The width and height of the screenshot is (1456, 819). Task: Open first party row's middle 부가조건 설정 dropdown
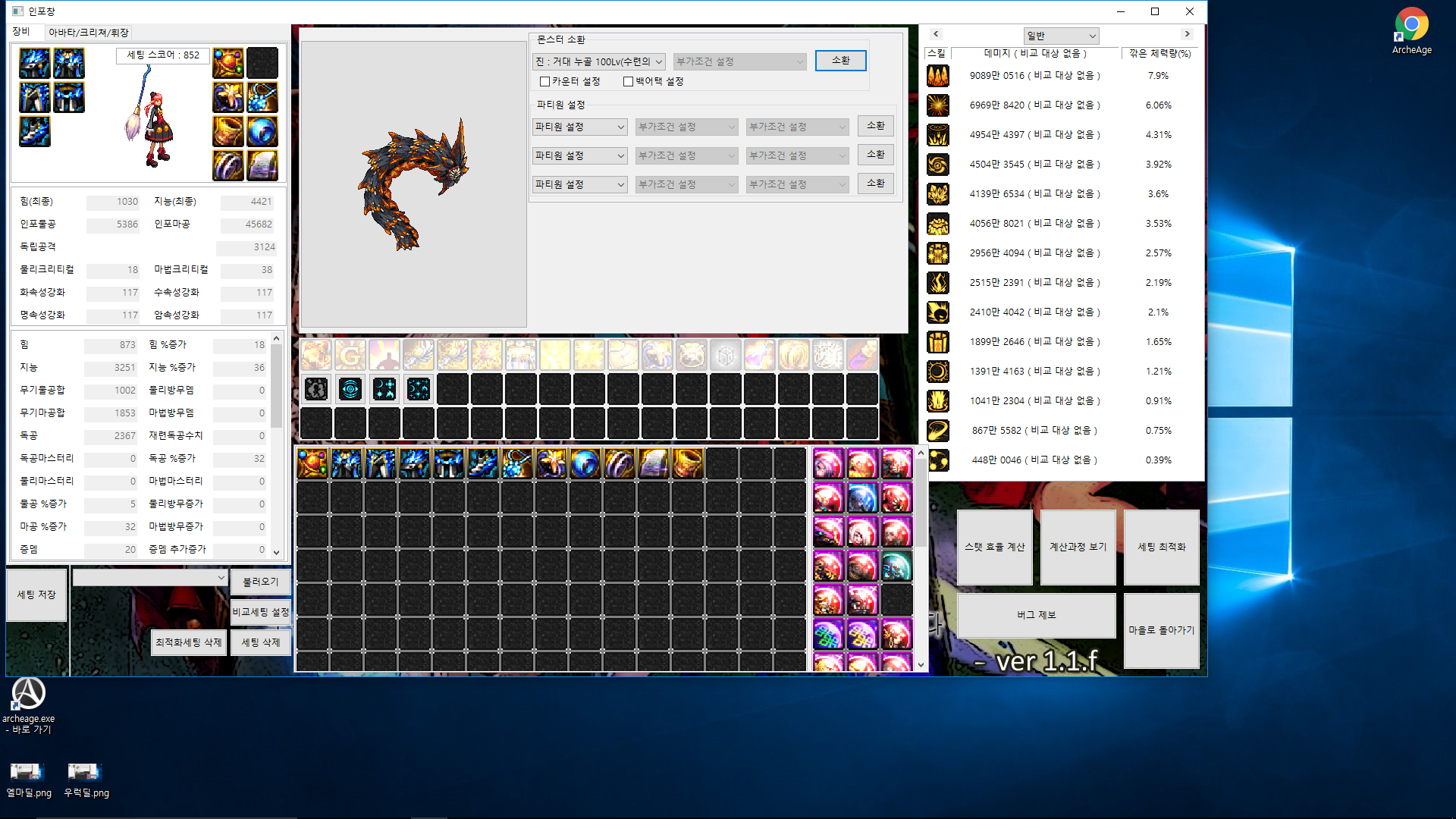pyautogui.click(x=686, y=127)
